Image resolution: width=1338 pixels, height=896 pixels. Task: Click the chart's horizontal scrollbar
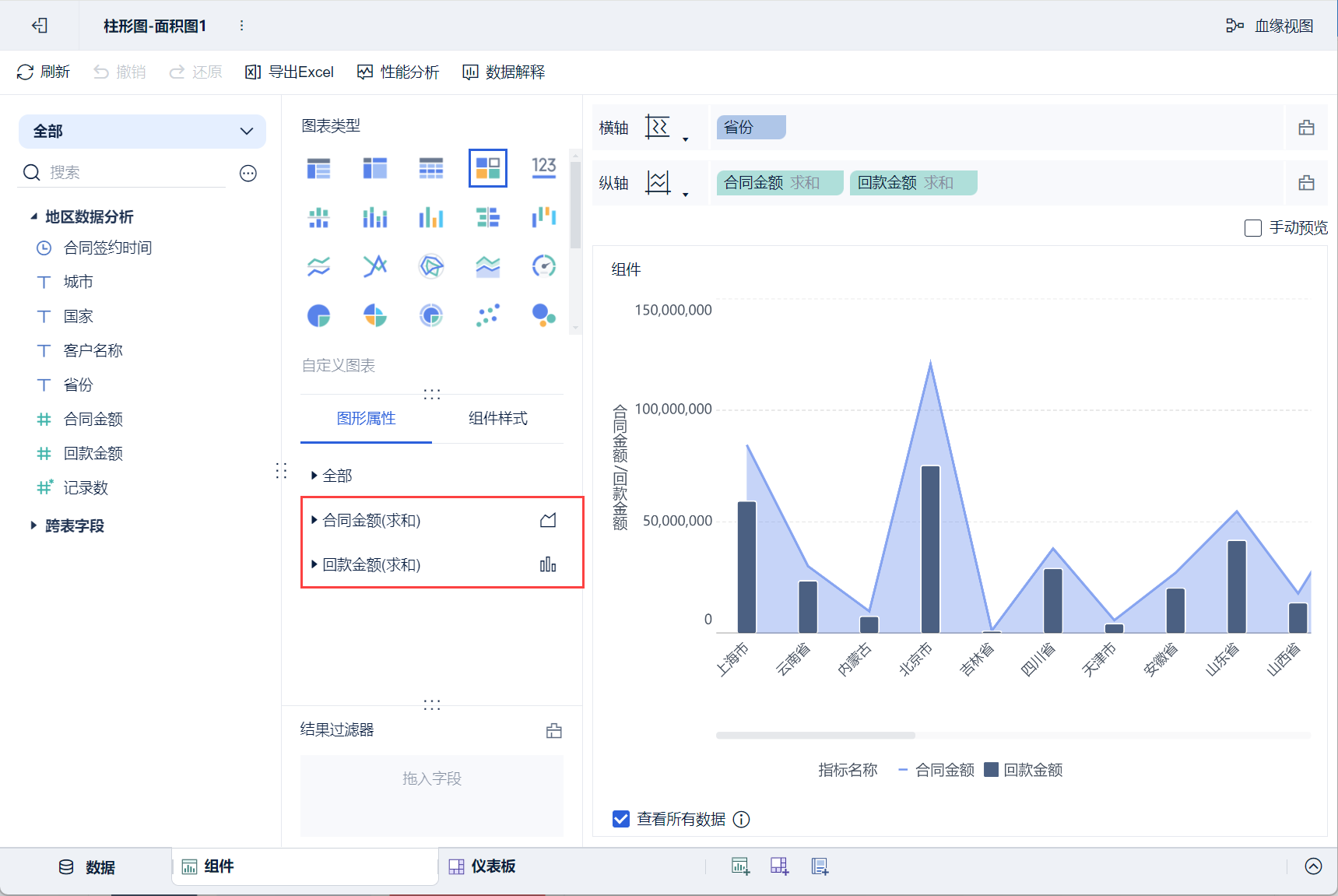pos(816,736)
